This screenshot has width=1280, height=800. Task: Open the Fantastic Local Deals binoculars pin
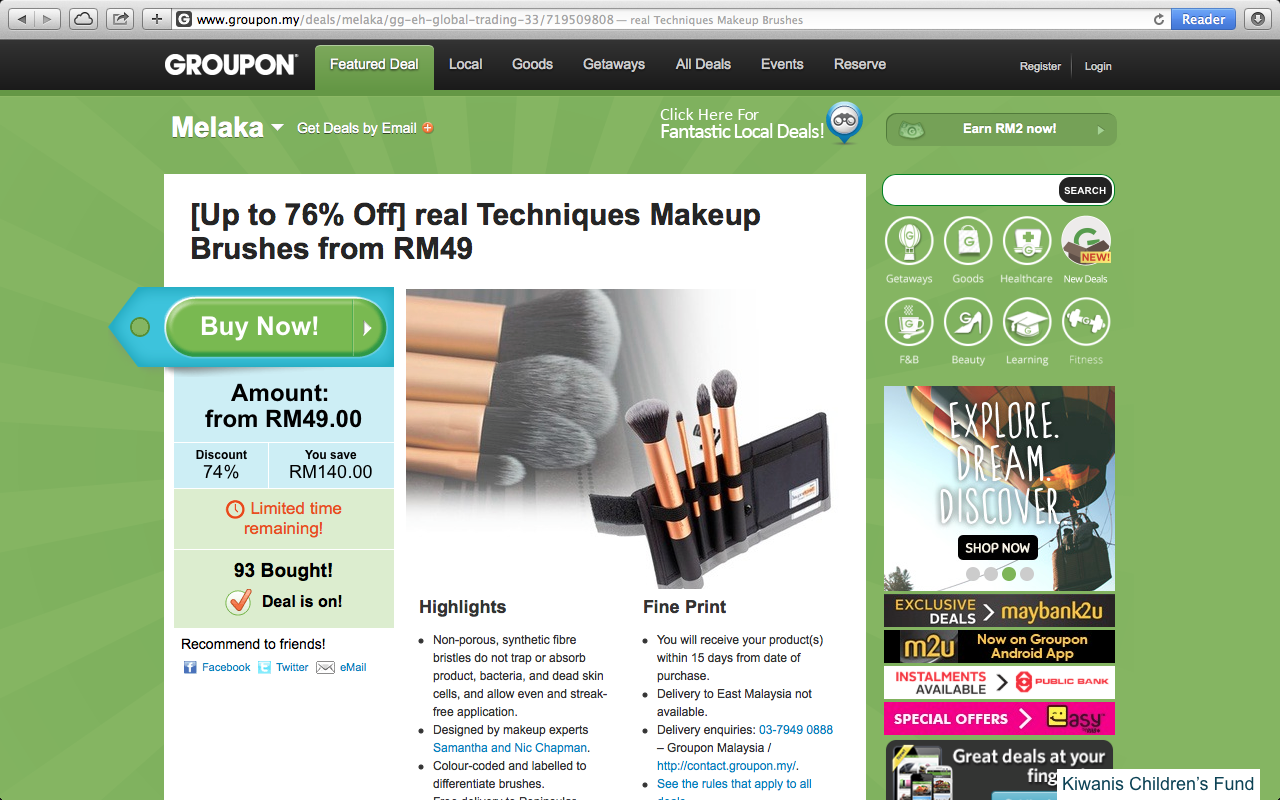click(845, 122)
